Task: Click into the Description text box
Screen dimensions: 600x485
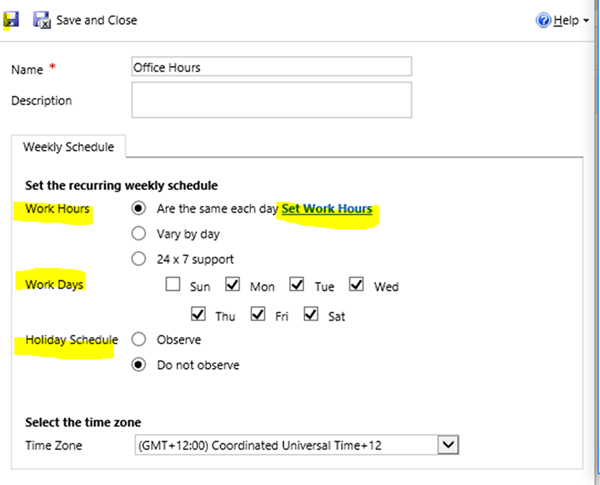Action: tap(271, 100)
